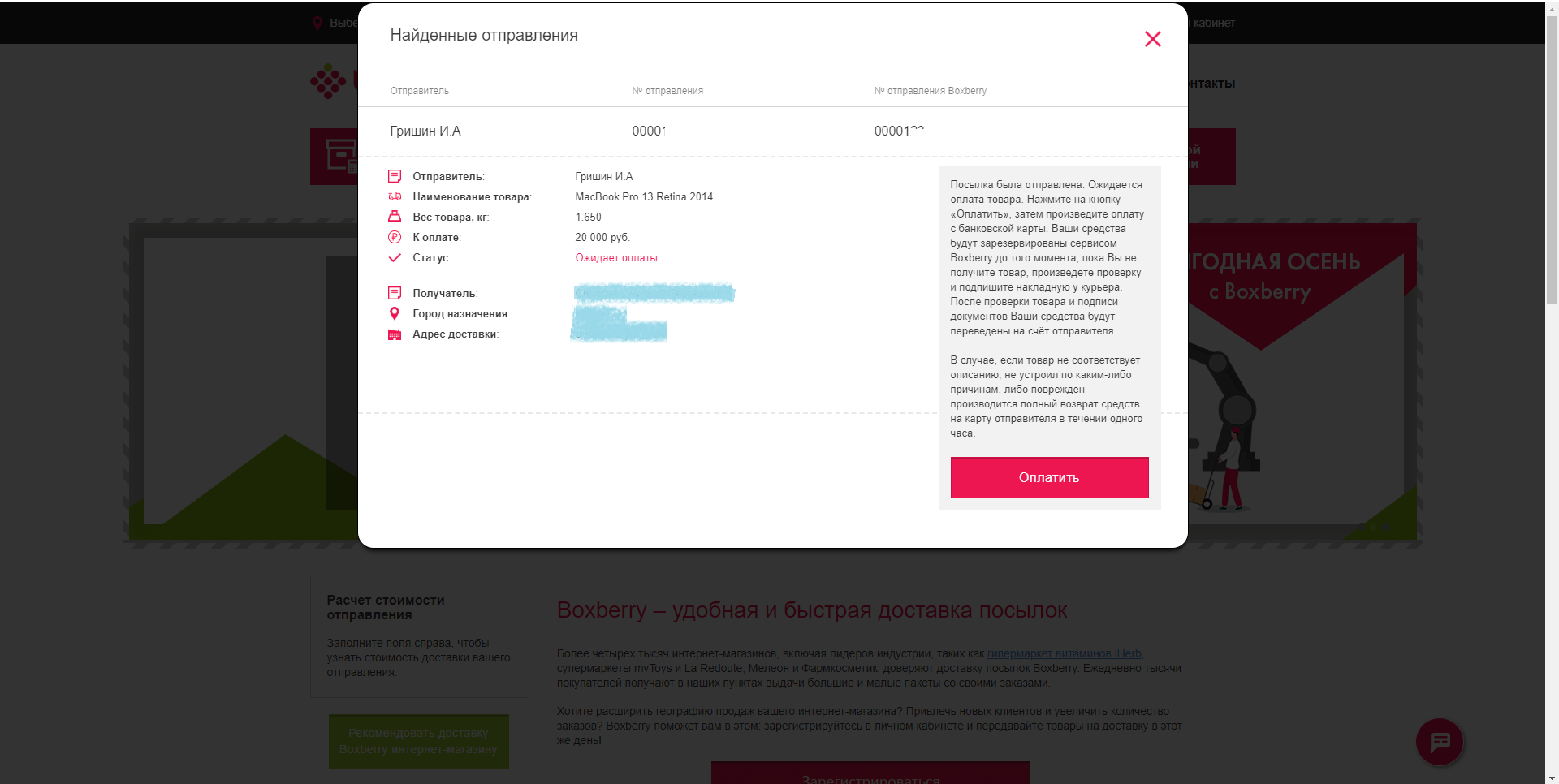This screenshot has width=1559, height=784.
Task: Click the Boxberry shipment number starting 00001
Action: tap(899, 131)
